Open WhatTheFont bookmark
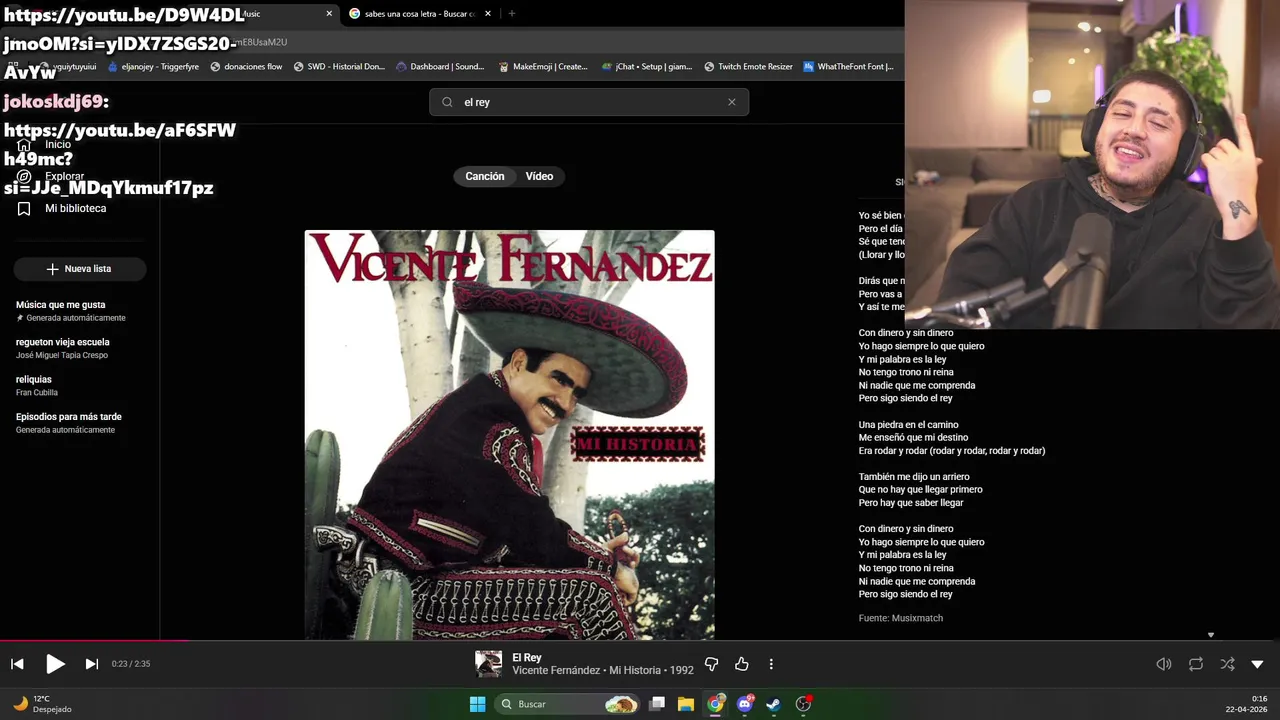Screen dimensions: 1280x720 coord(848,67)
